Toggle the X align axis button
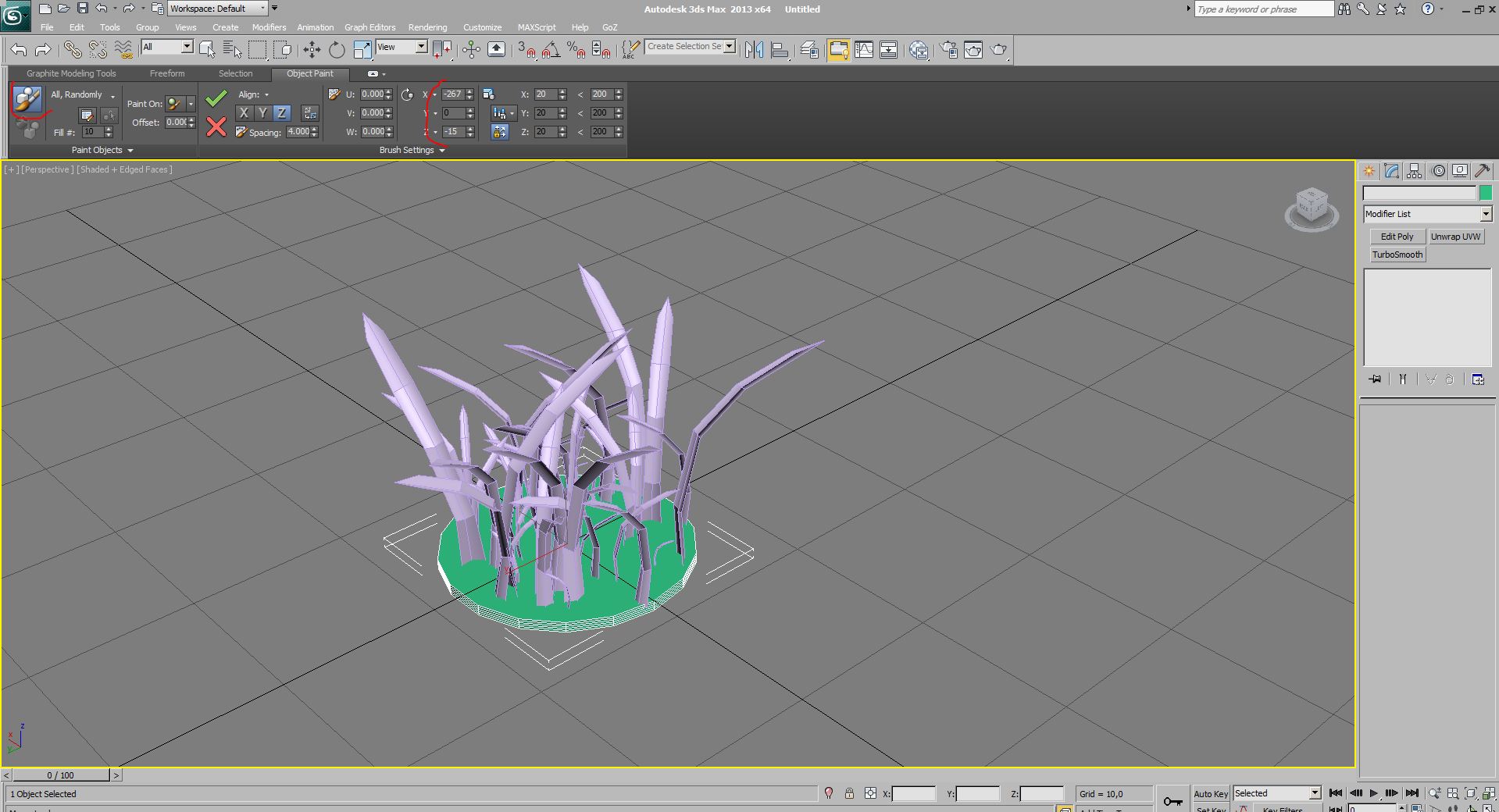Viewport: 1499px width, 812px height. click(x=244, y=113)
